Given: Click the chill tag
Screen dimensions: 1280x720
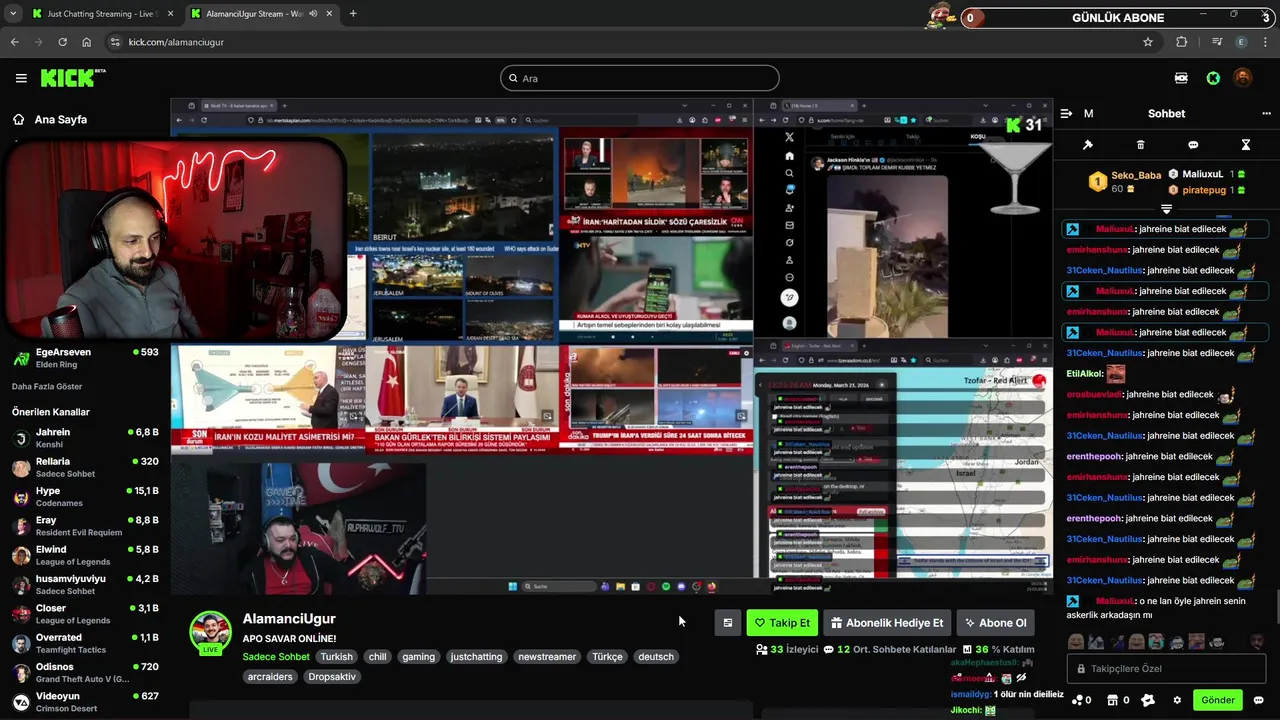Looking at the screenshot, I should pyautogui.click(x=377, y=657).
